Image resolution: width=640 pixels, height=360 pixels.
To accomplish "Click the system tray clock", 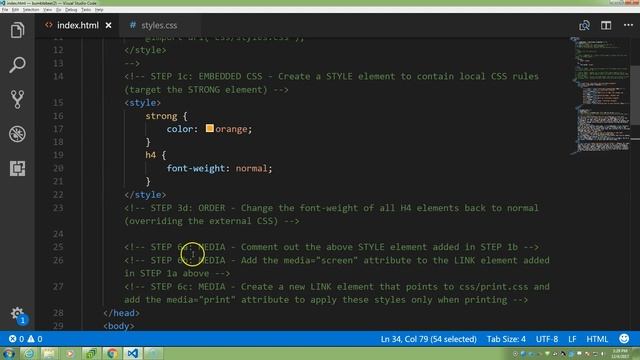I will [x=620, y=353].
